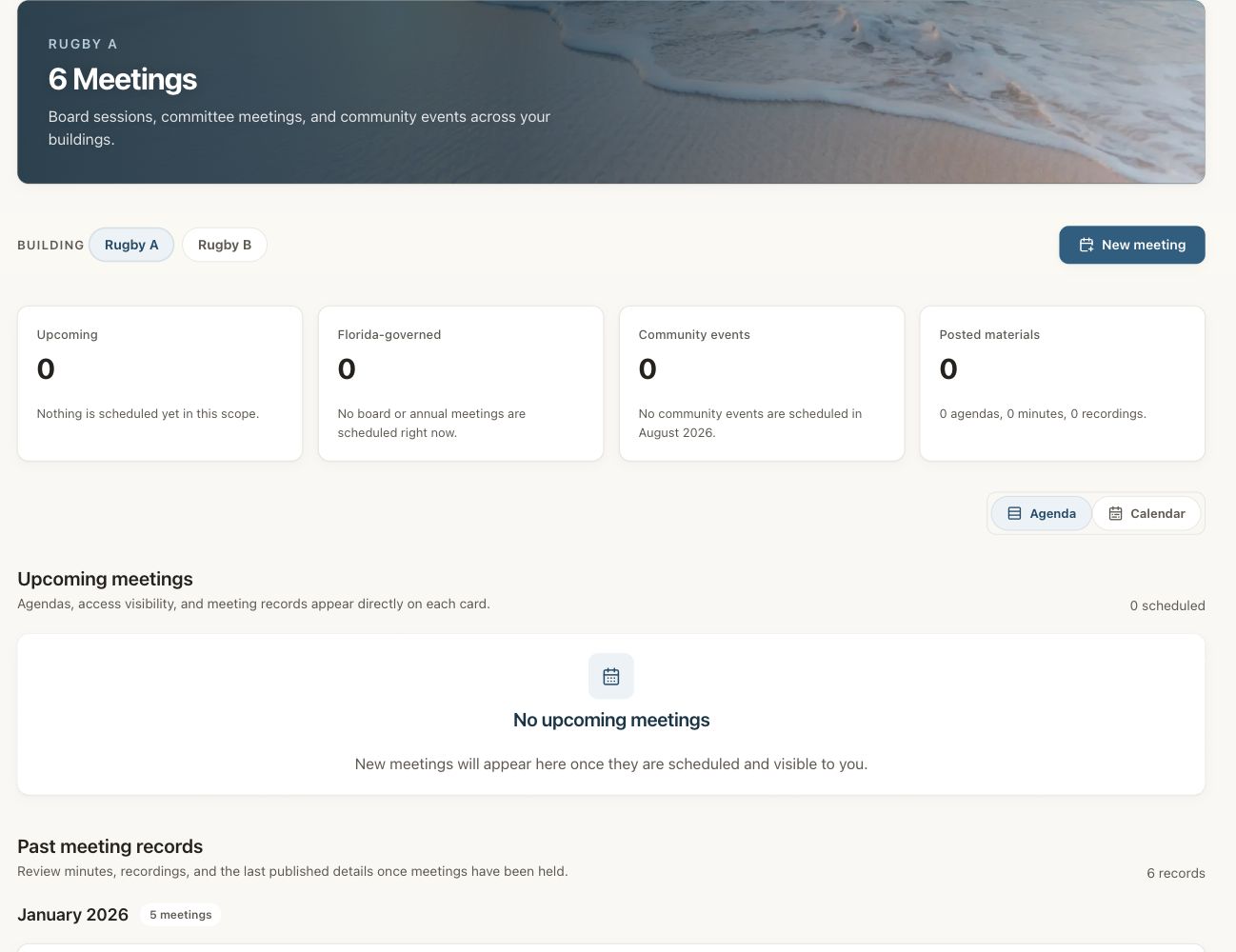
Task: Switch to the Calendar view
Action: 1146,513
